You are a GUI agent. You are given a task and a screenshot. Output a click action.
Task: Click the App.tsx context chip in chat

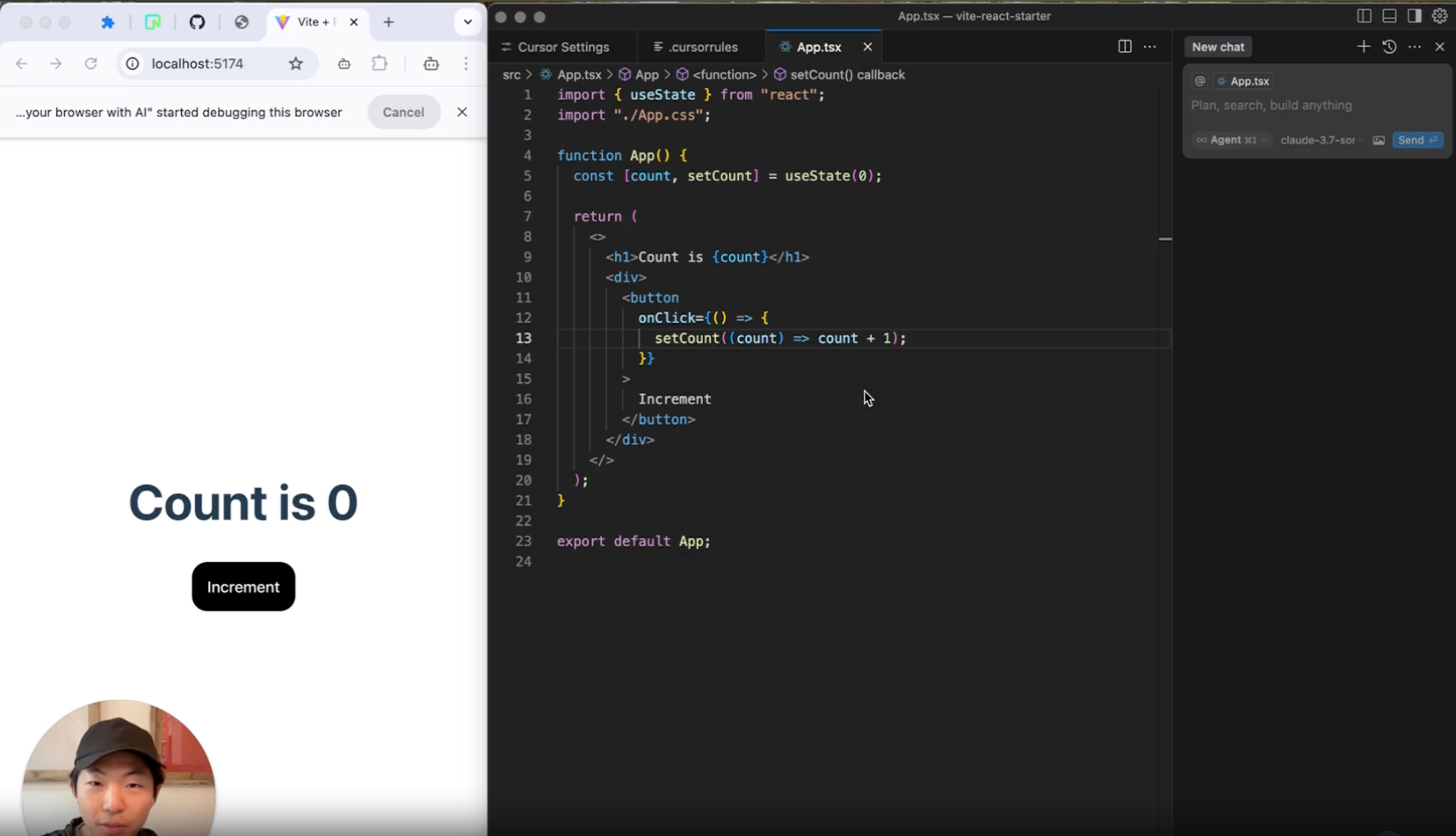1243,81
